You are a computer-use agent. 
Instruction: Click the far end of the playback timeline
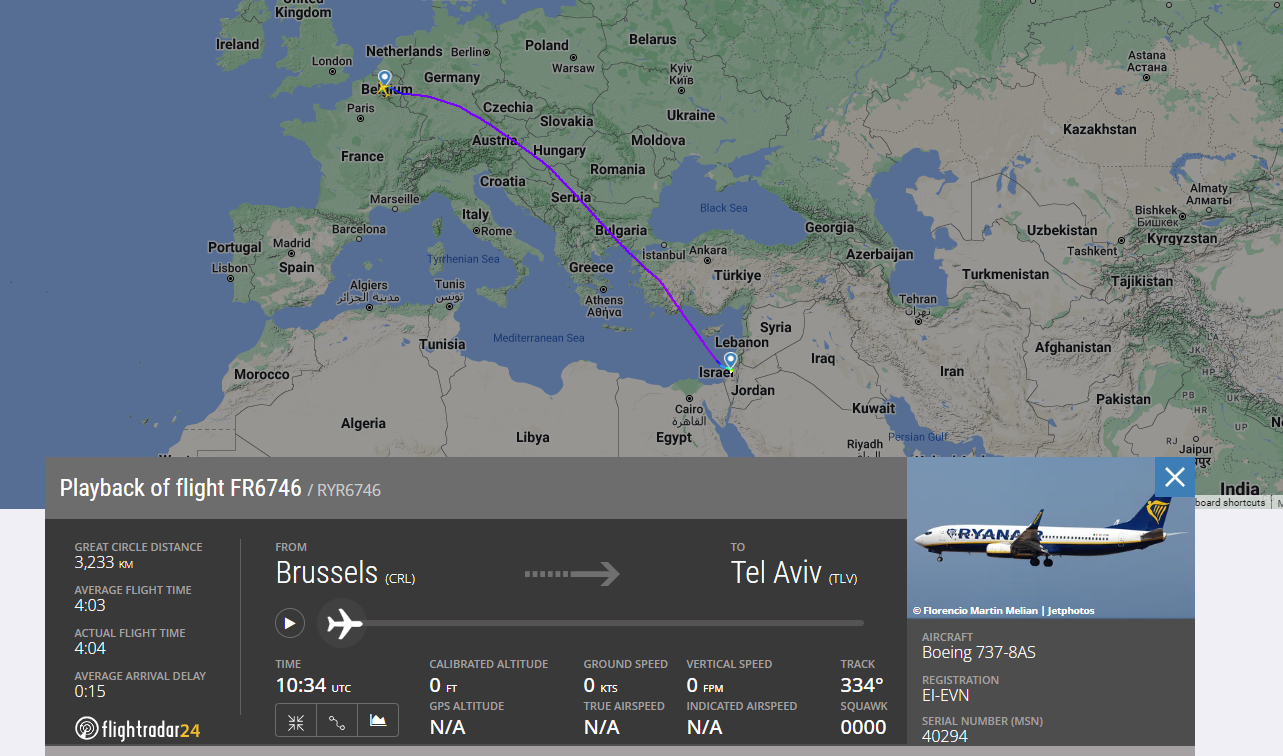[x=861, y=623]
